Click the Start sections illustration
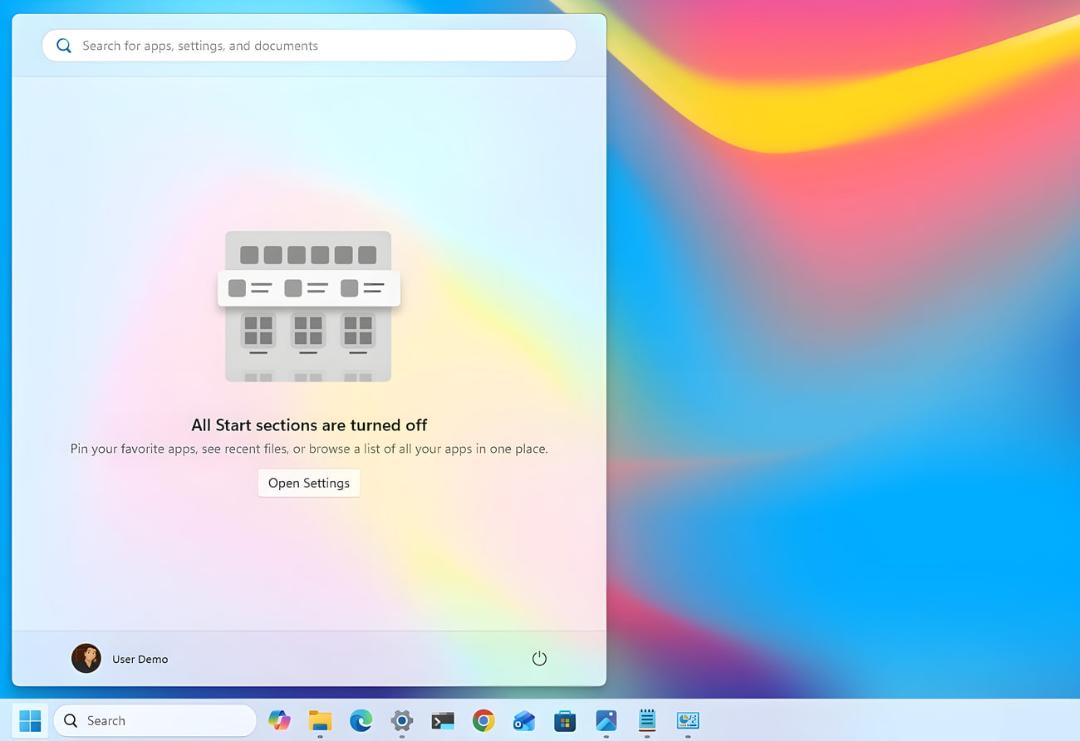This screenshot has height=741, width=1080. click(x=309, y=306)
